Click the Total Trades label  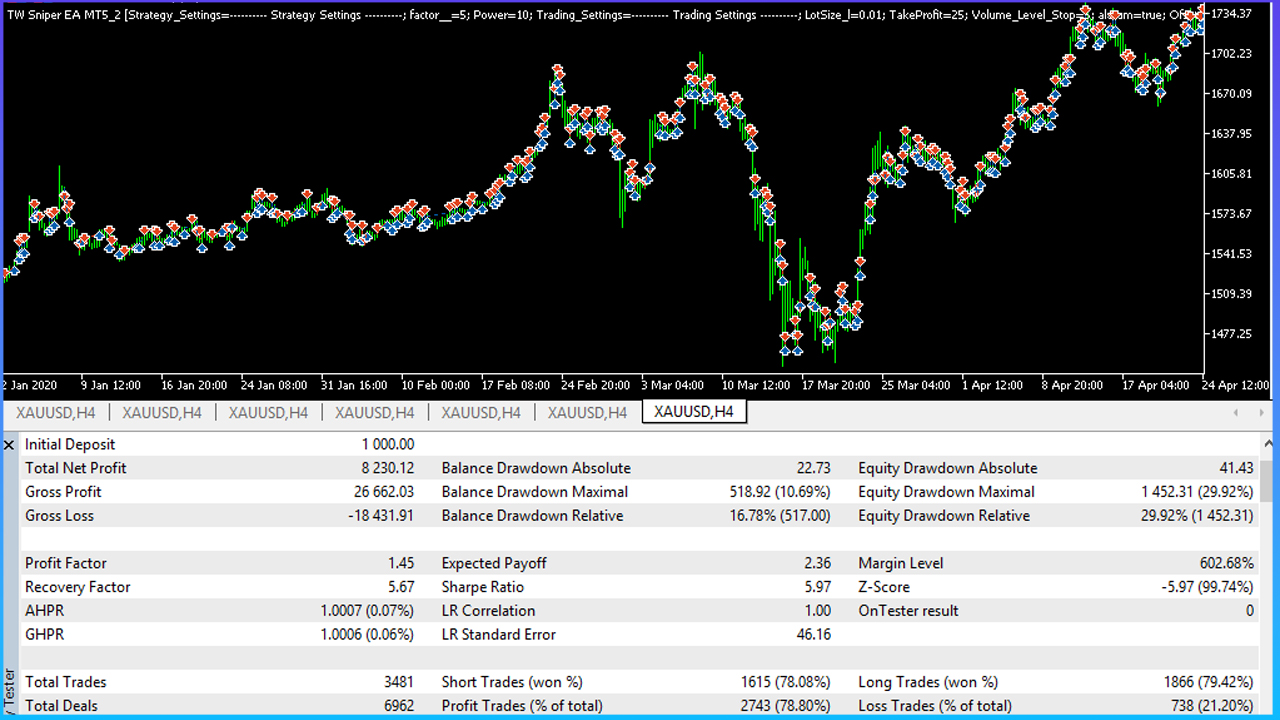coord(66,682)
